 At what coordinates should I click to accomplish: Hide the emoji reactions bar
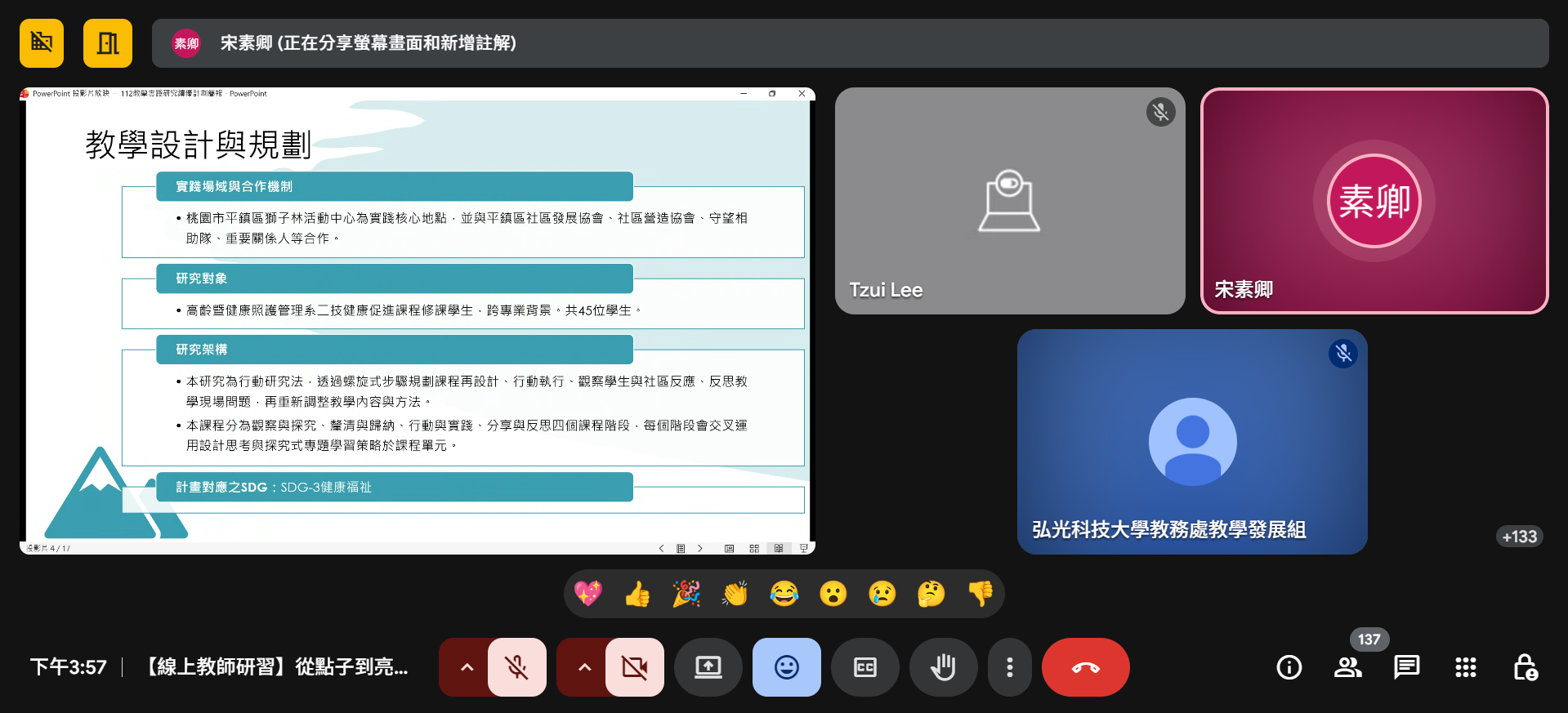pos(786,667)
